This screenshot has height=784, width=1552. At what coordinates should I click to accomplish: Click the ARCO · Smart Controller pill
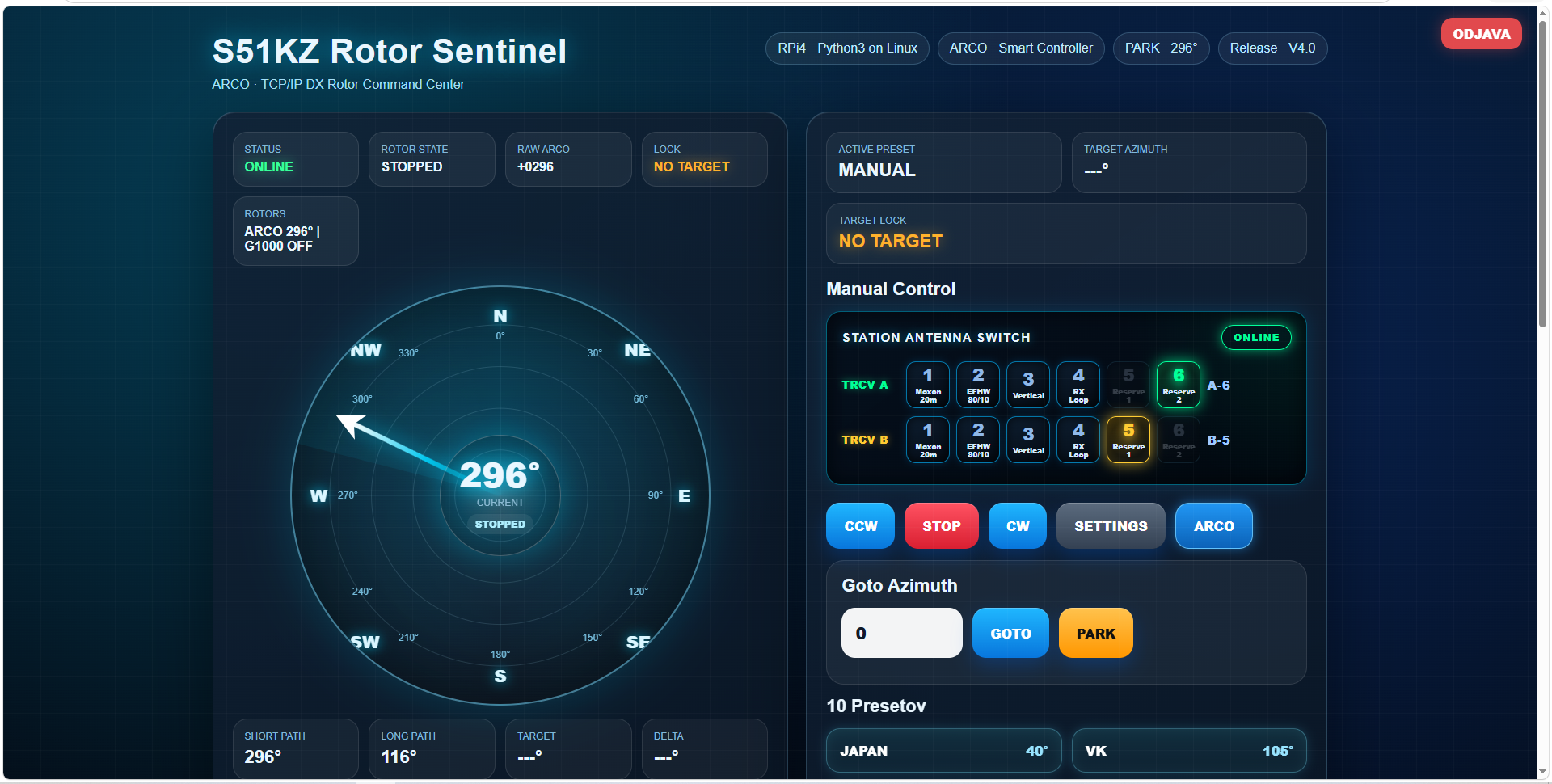1021,48
